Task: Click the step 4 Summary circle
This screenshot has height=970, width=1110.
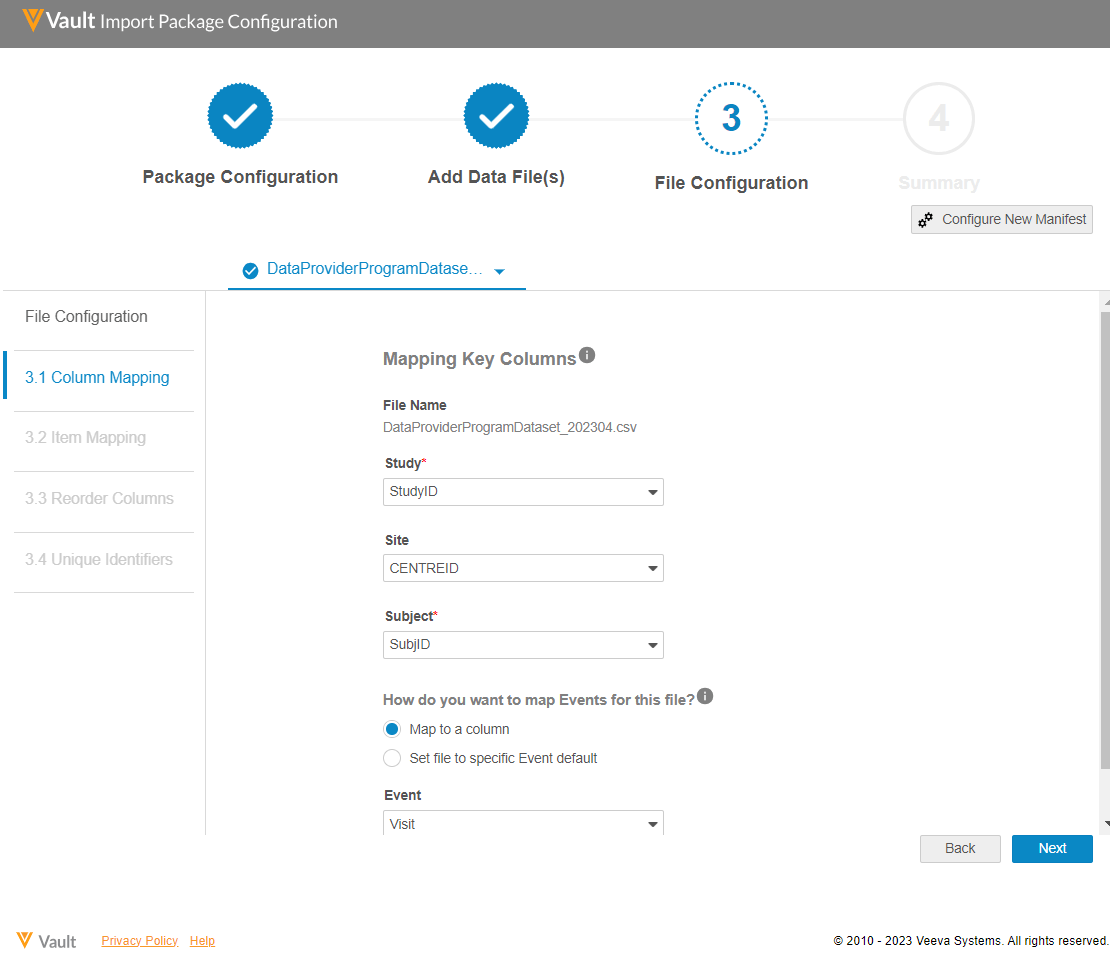Action: [x=938, y=118]
